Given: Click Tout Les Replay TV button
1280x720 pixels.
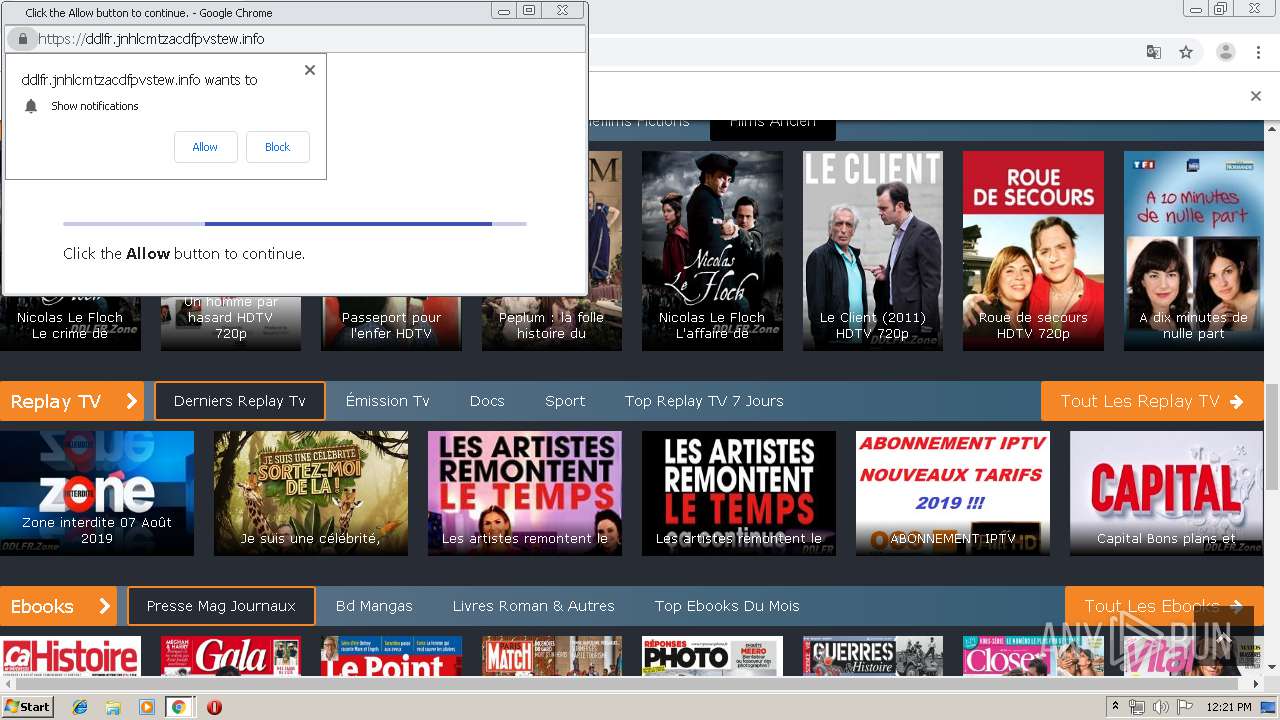Looking at the screenshot, I should 1152,401.
